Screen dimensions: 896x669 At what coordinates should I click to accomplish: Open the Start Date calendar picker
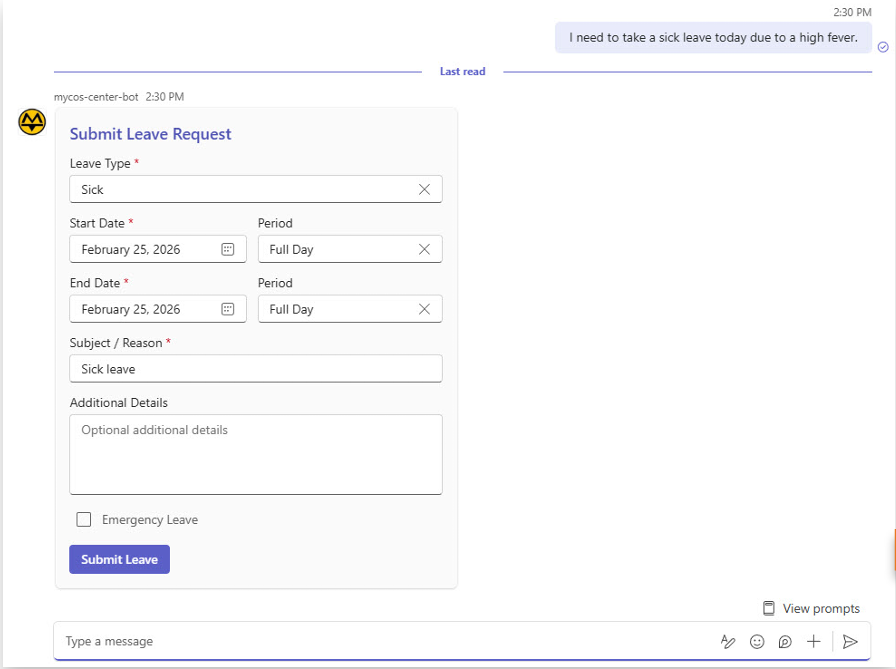227,250
